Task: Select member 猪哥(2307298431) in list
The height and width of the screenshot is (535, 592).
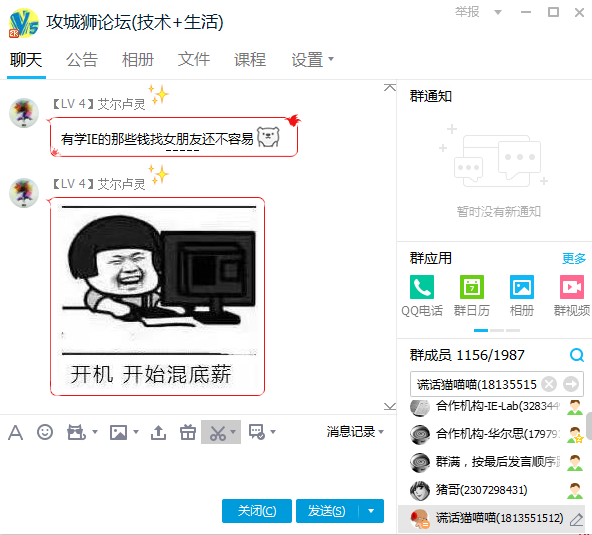Action: [x=494, y=490]
